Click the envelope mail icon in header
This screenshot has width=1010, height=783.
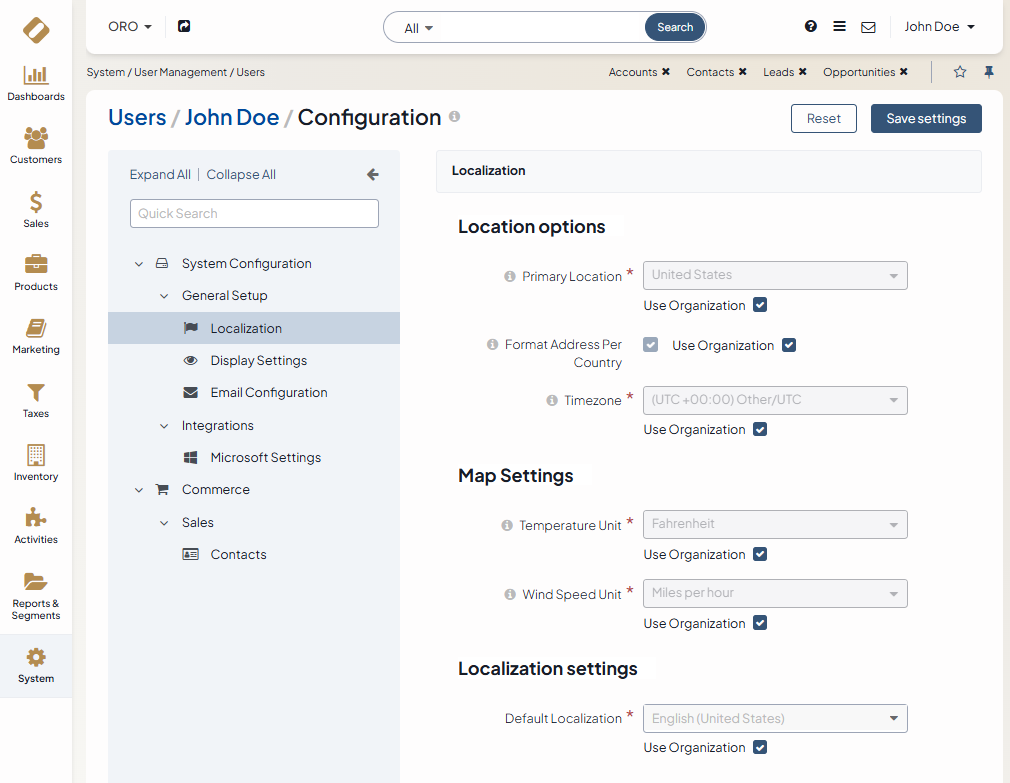pyautogui.click(x=868, y=27)
